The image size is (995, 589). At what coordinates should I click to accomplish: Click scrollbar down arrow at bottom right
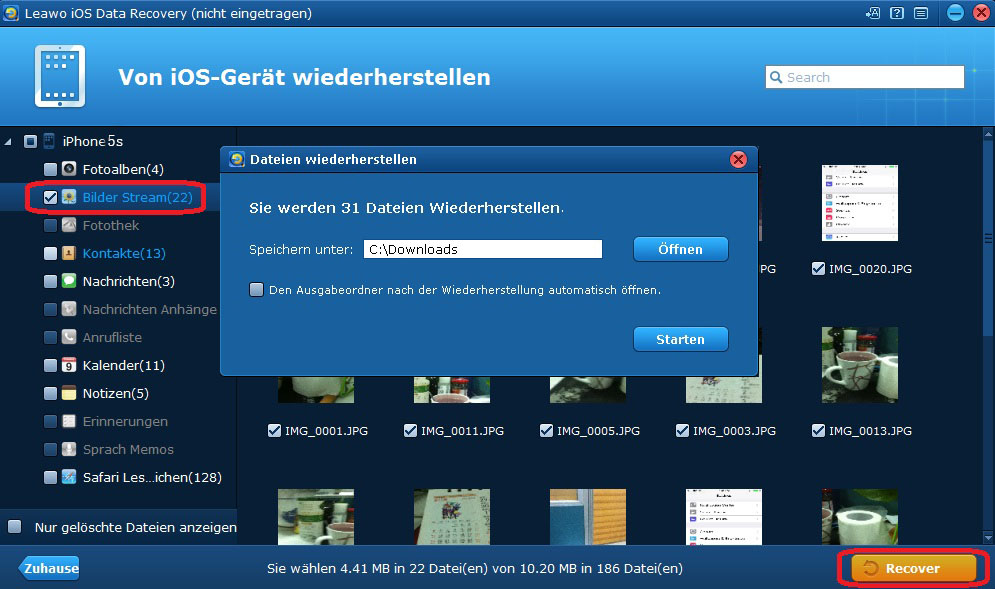pyautogui.click(x=988, y=538)
